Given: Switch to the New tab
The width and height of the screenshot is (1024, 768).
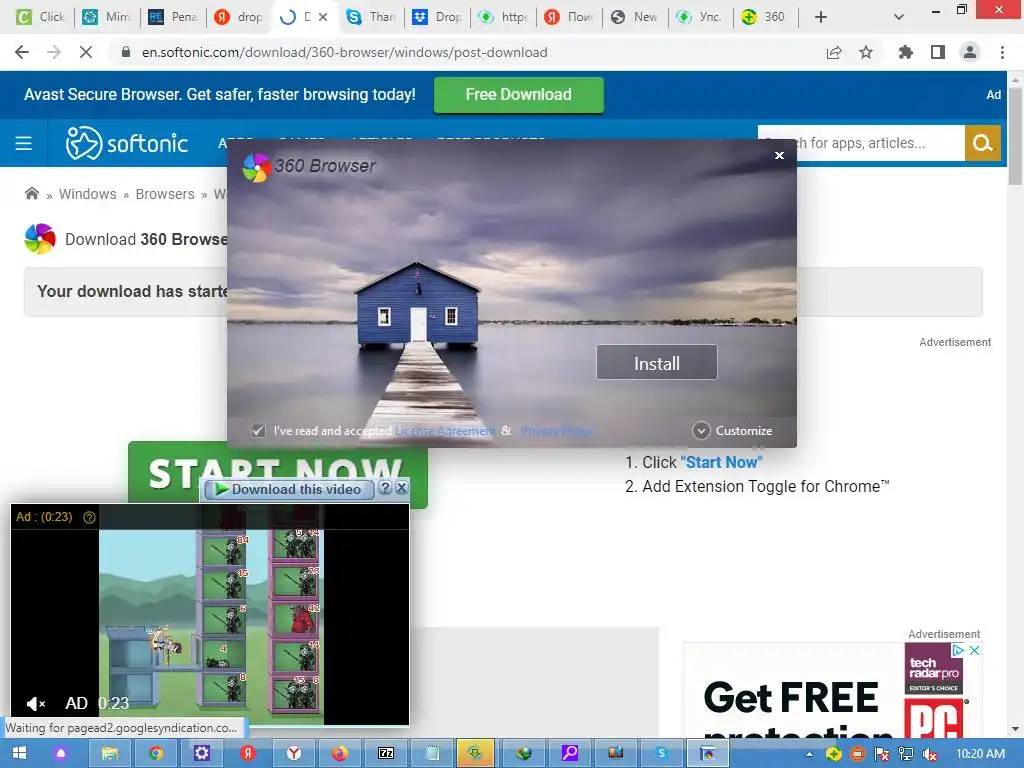Looking at the screenshot, I should point(635,17).
